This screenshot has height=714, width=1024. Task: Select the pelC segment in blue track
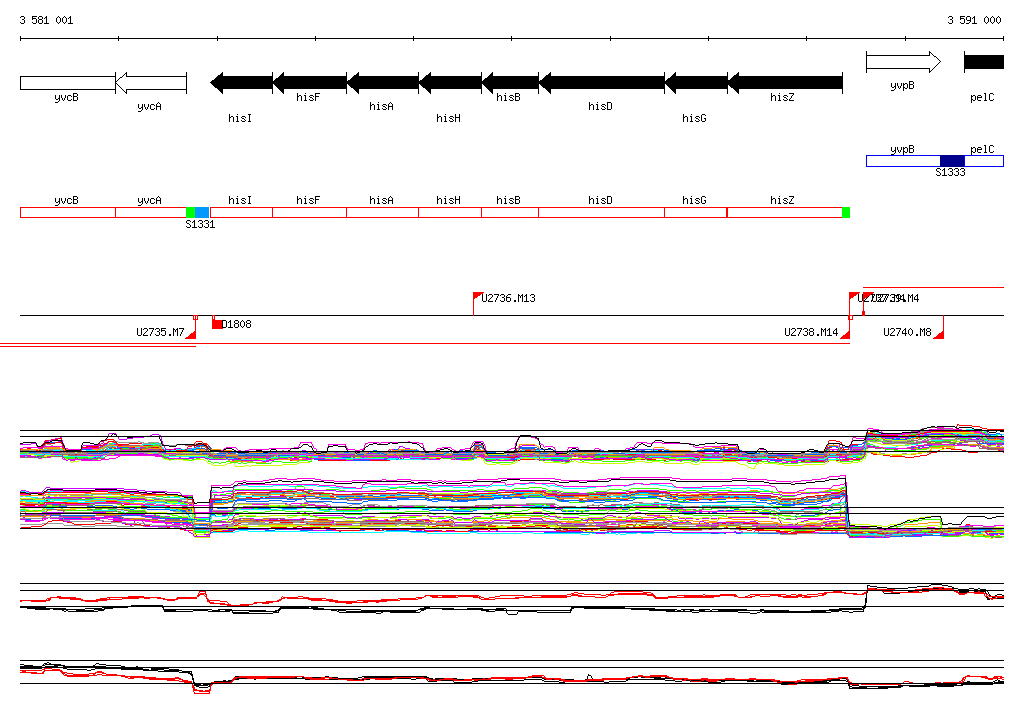[984, 161]
